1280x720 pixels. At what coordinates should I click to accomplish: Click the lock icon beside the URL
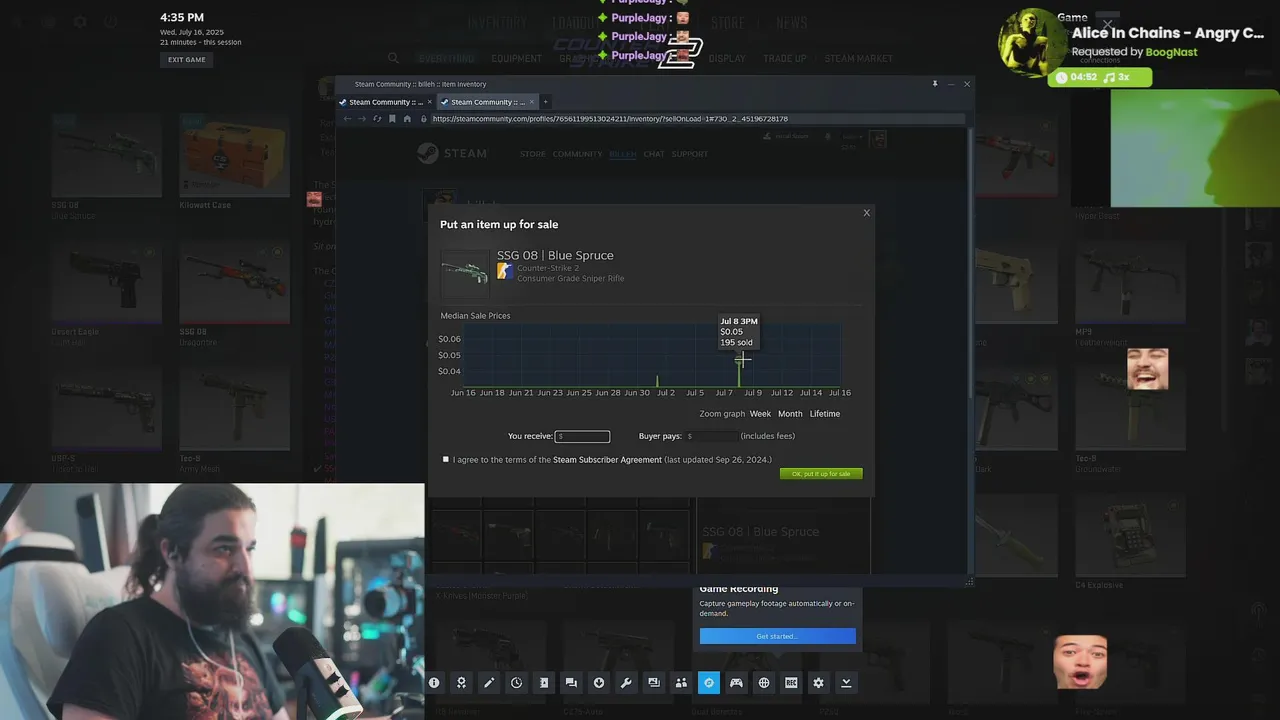(x=424, y=119)
